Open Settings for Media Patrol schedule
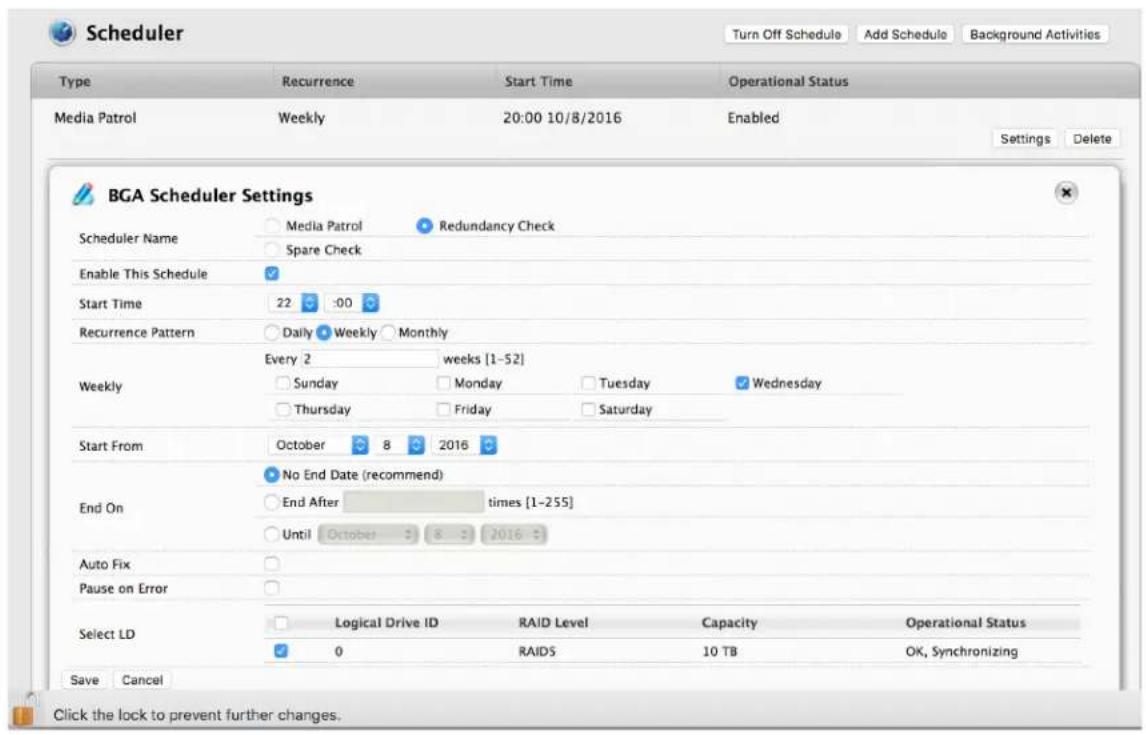The width and height of the screenshot is (1146, 735). 1025,139
